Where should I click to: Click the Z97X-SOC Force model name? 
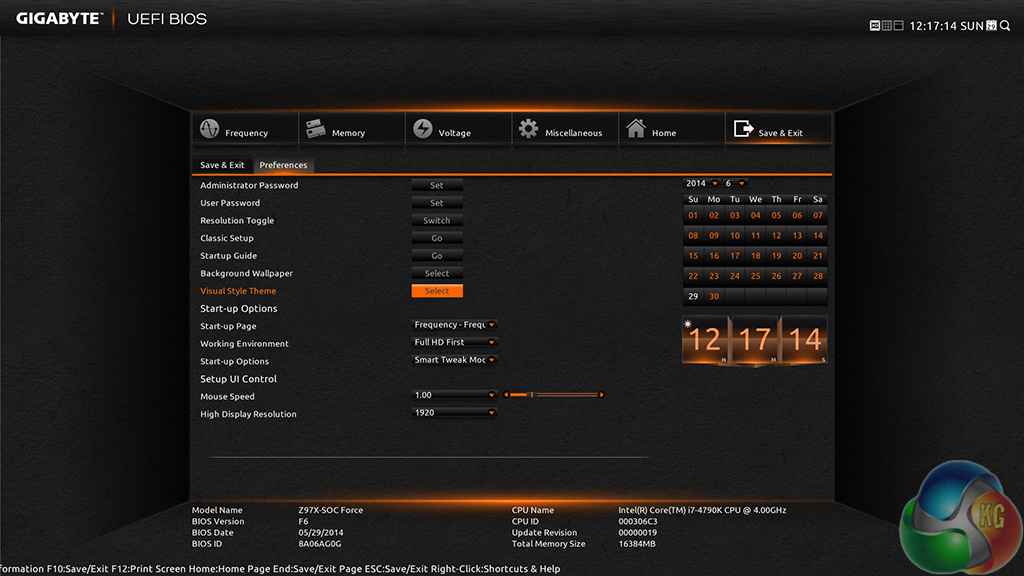(x=330, y=510)
